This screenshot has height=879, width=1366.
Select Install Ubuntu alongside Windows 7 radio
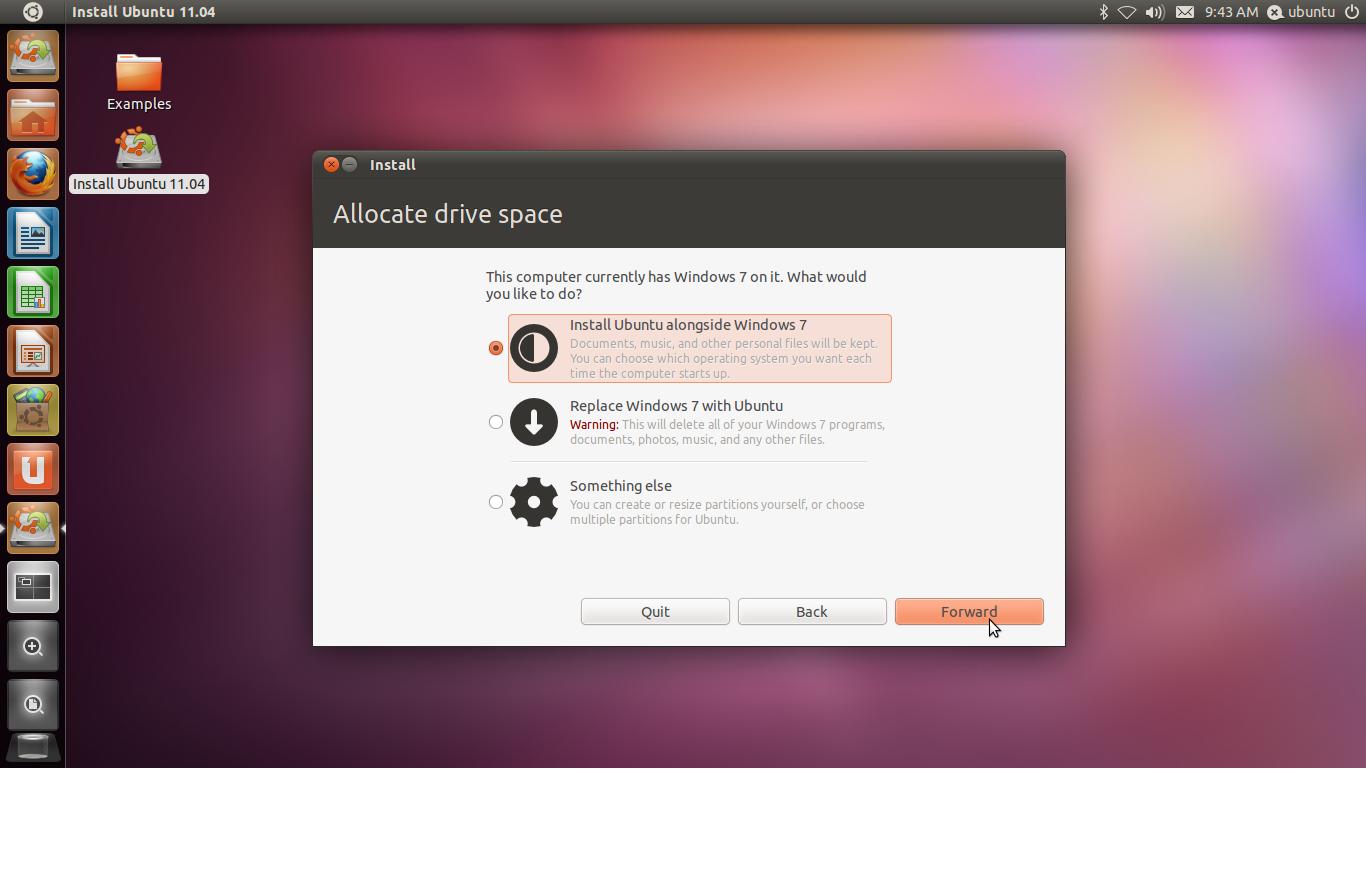(x=496, y=348)
